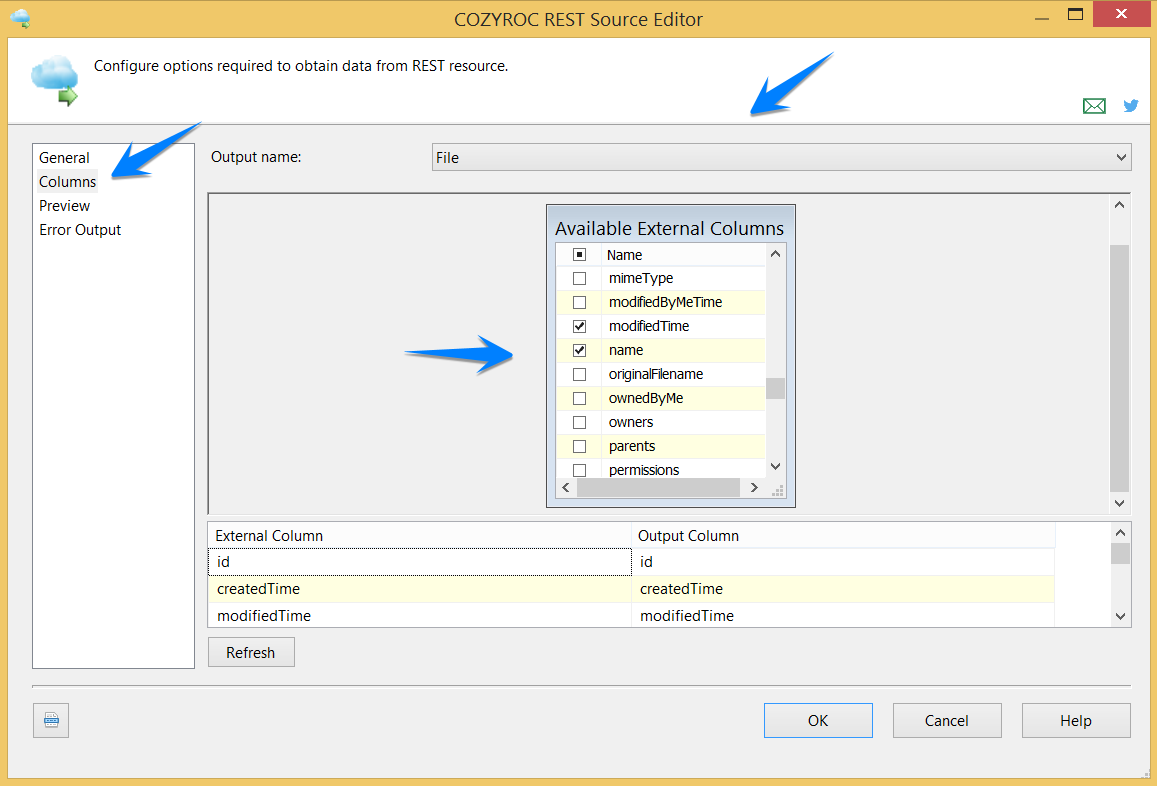Click the email envelope icon
Viewport: 1157px width, 786px height.
click(1094, 106)
